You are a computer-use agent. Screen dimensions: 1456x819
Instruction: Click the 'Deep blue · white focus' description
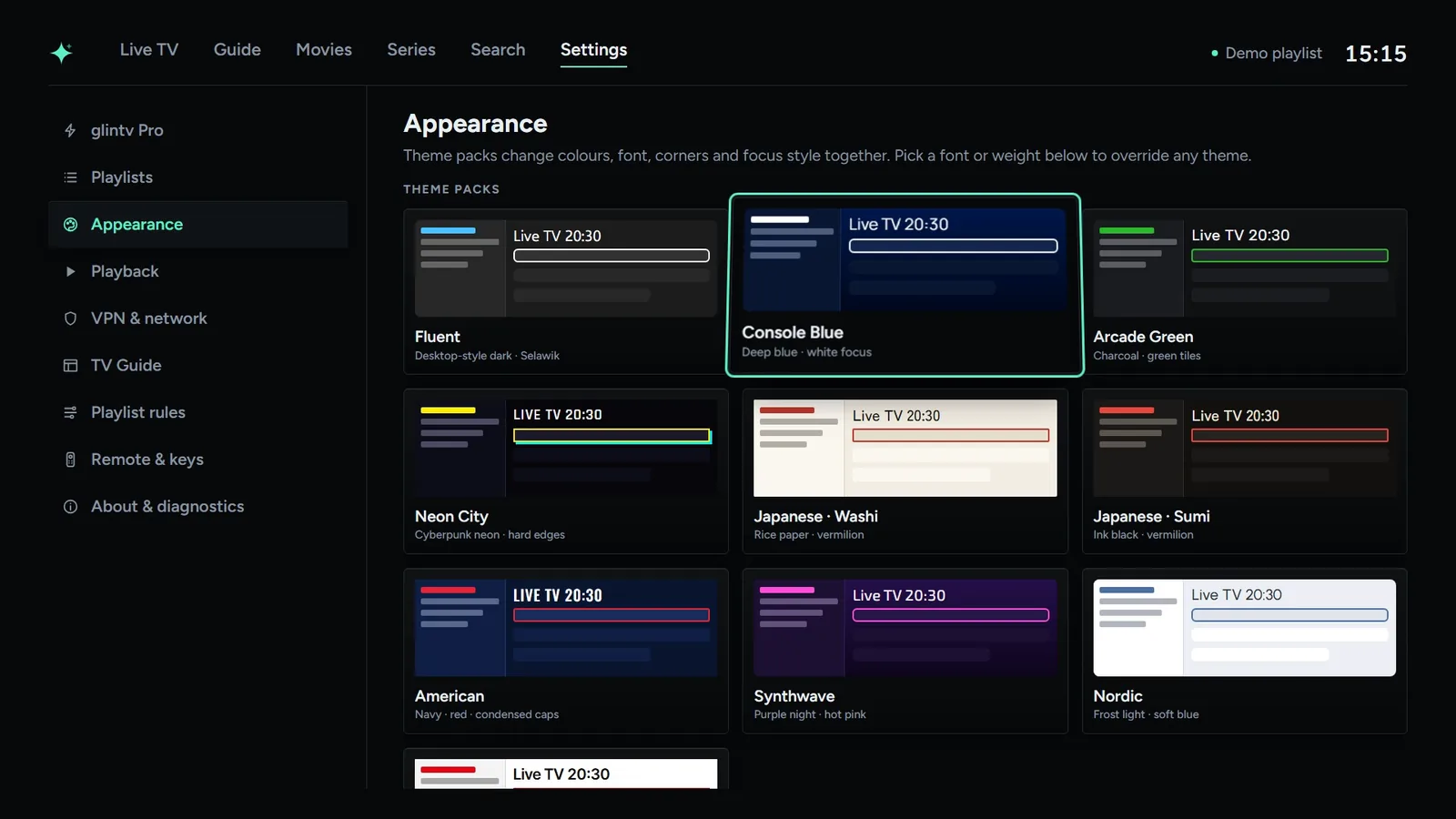[806, 352]
